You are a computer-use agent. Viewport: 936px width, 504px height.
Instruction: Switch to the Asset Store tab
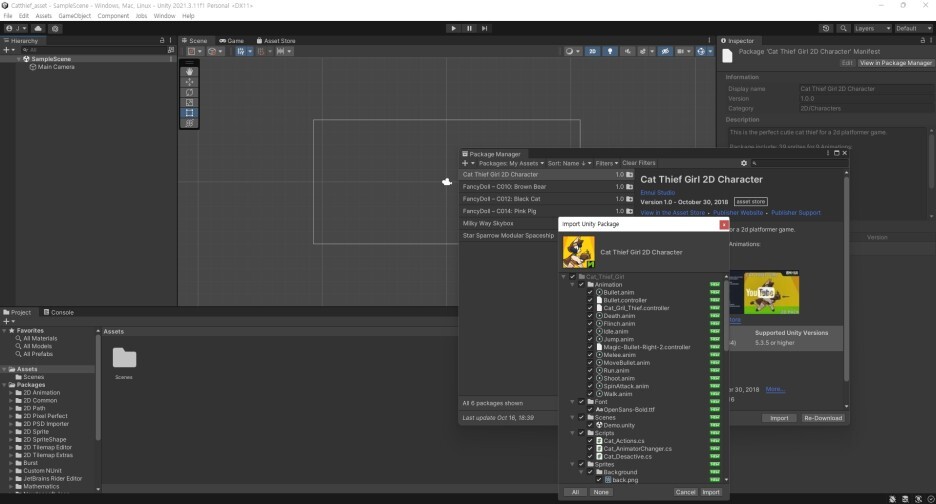276,41
